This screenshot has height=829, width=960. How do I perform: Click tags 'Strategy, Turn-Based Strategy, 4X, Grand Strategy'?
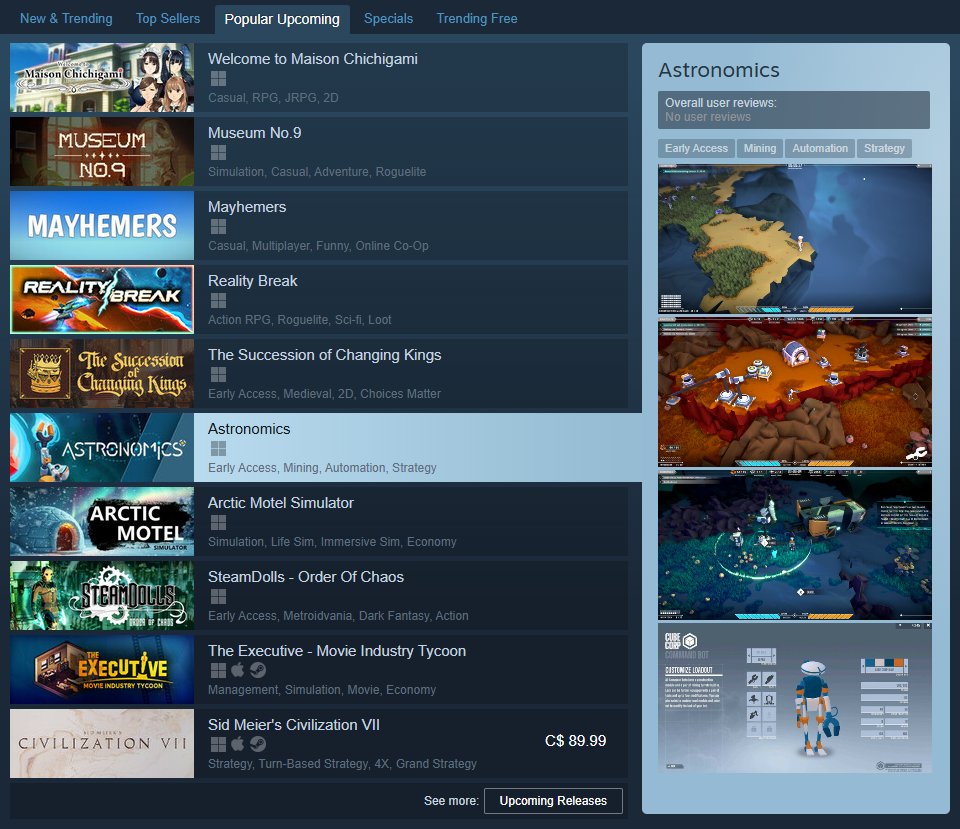point(342,764)
